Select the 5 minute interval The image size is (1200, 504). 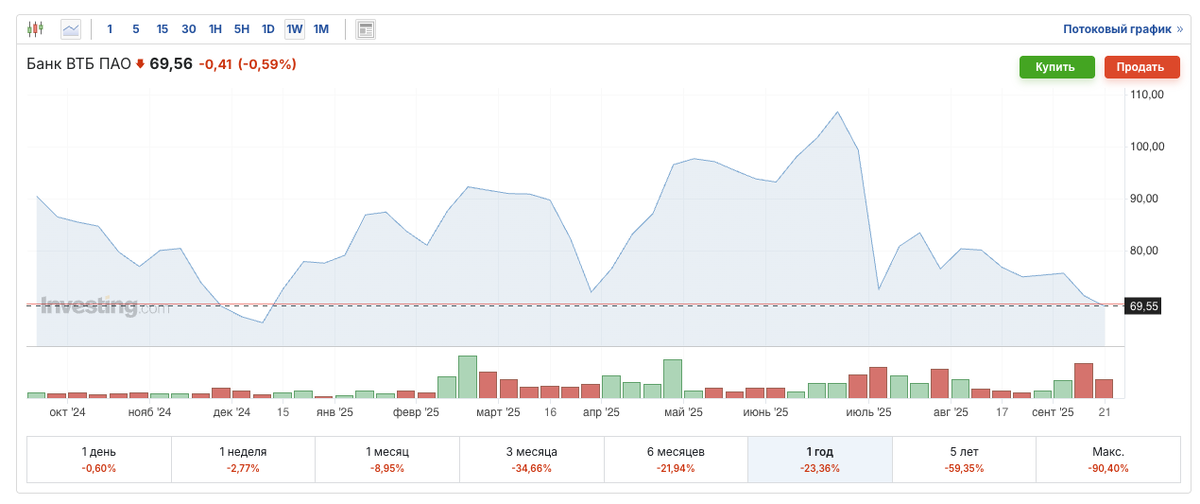(x=135, y=29)
